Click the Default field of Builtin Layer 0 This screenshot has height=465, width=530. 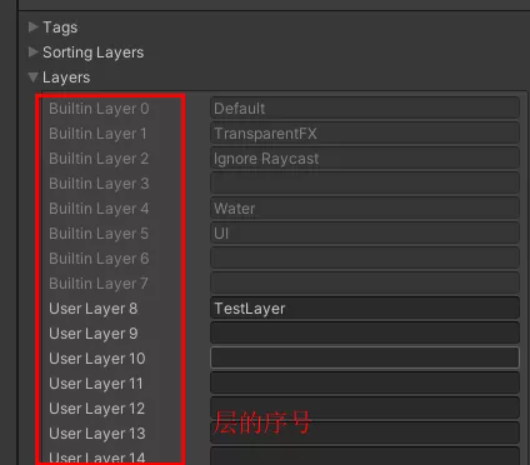click(365, 108)
